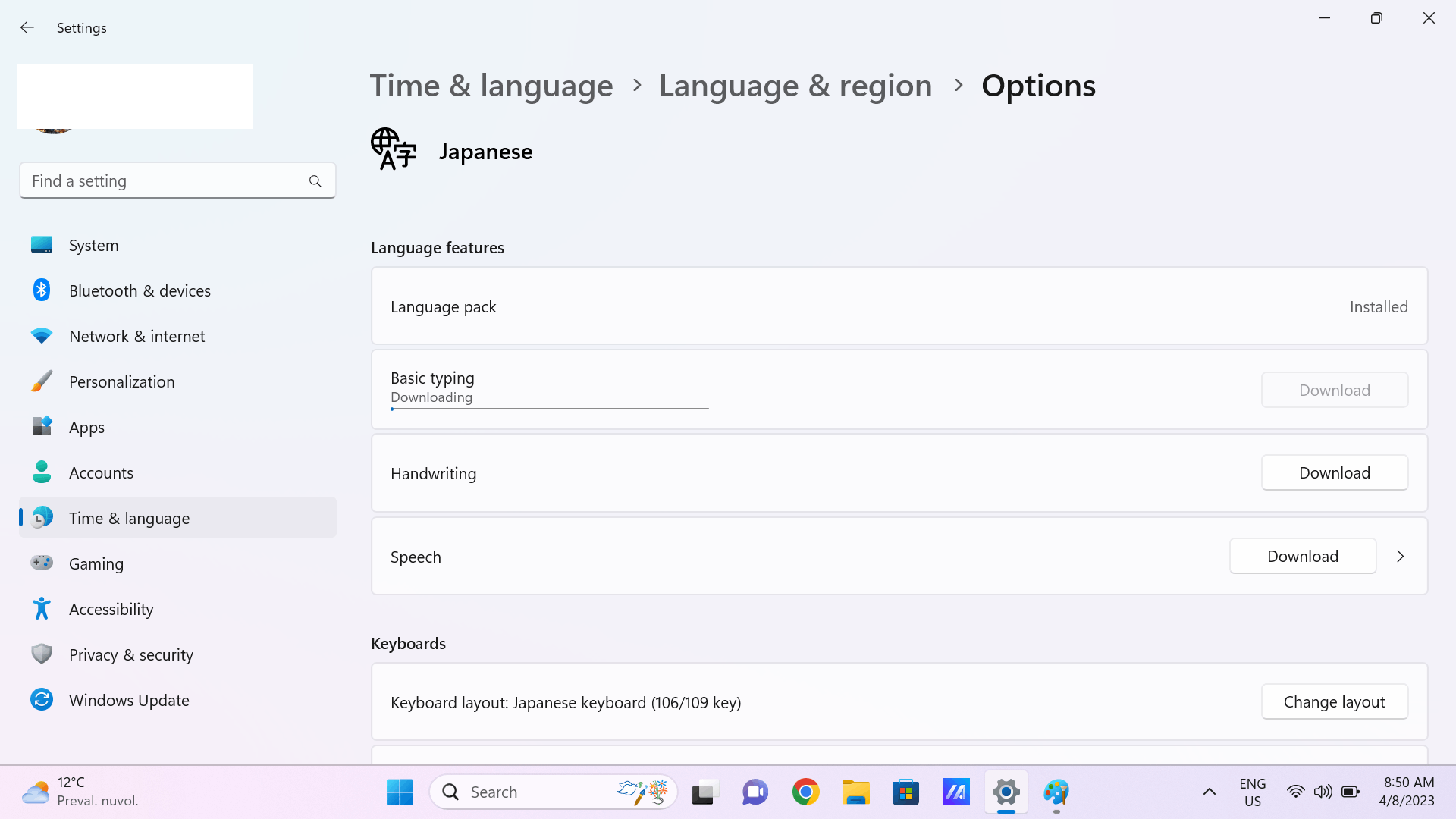Image resolution: width=1456 pixels, height=819 pixels.
Task: Download the Handwriting feature
Action: [1335, 472]
